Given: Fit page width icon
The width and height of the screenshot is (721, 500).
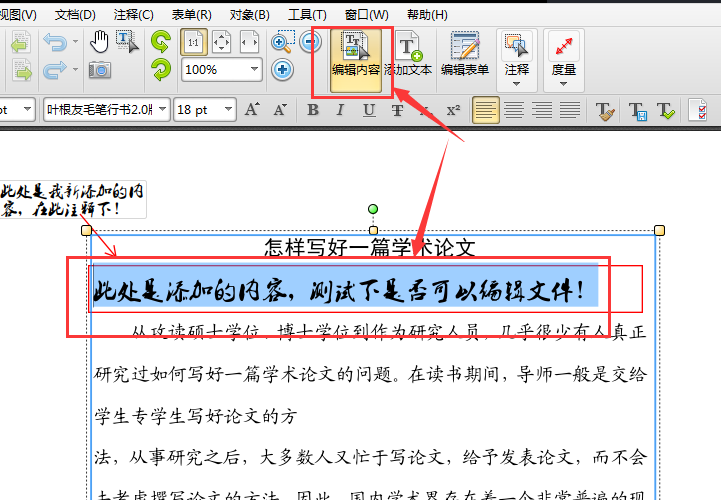Looking at the screenshot, I should tap(249, 42).
